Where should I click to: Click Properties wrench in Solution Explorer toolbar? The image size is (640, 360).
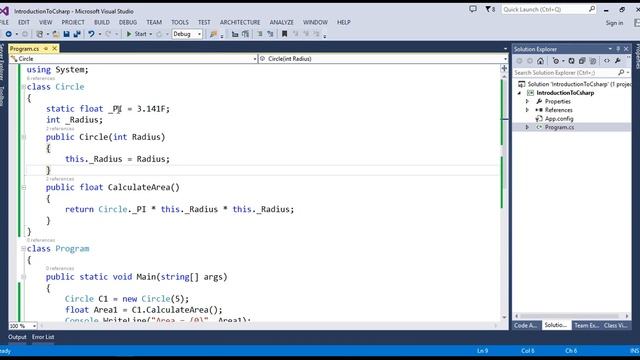pos(618,61)
